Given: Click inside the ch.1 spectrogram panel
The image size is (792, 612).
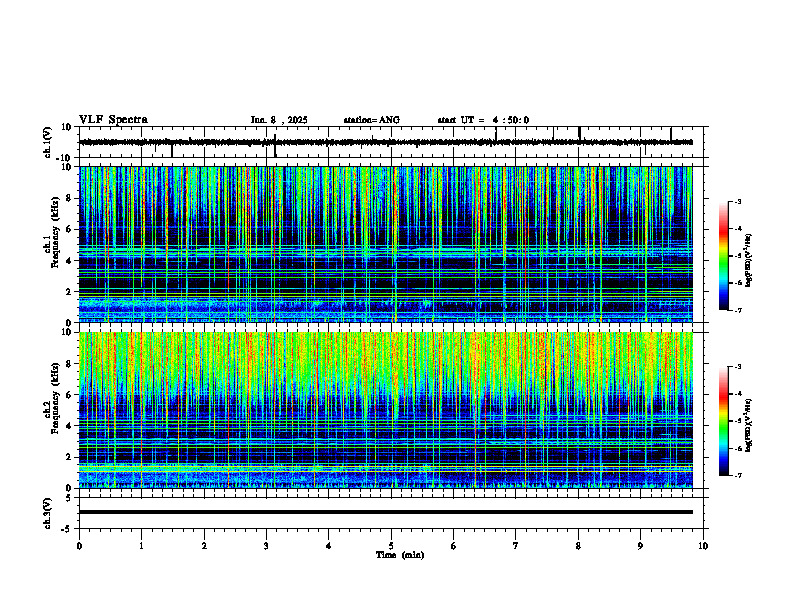Looking at the screenshot, I should coord(385,244).
